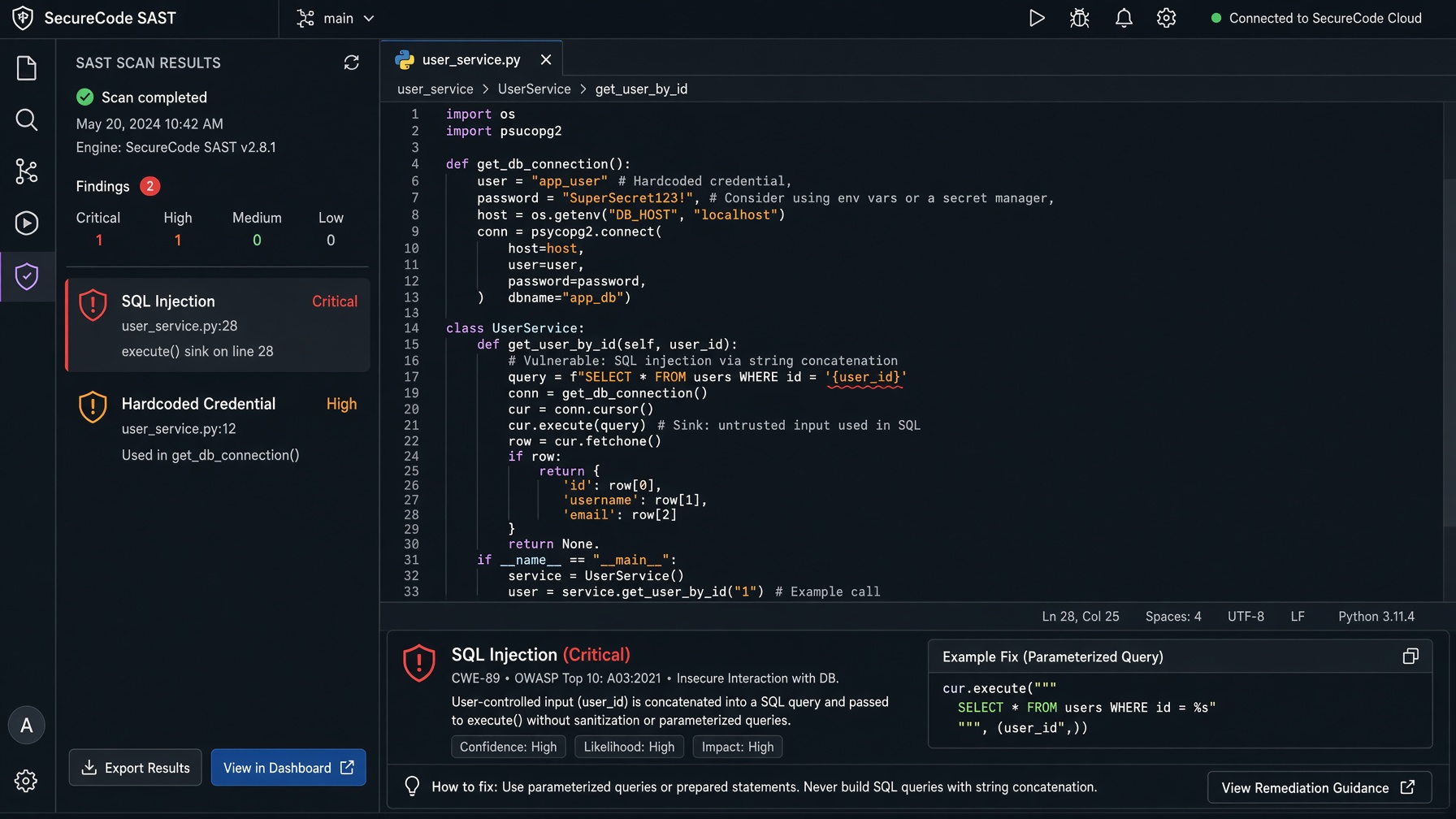Open the source control sidebar icon

(27, 171)
